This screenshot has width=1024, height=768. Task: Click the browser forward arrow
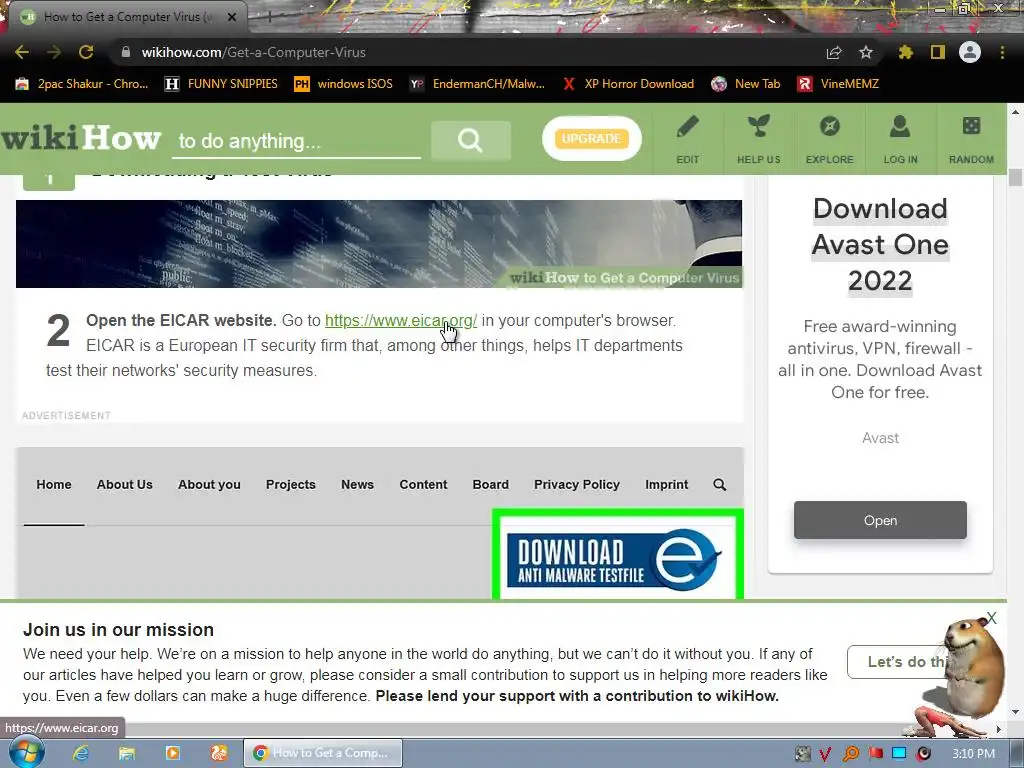[54, 52]
